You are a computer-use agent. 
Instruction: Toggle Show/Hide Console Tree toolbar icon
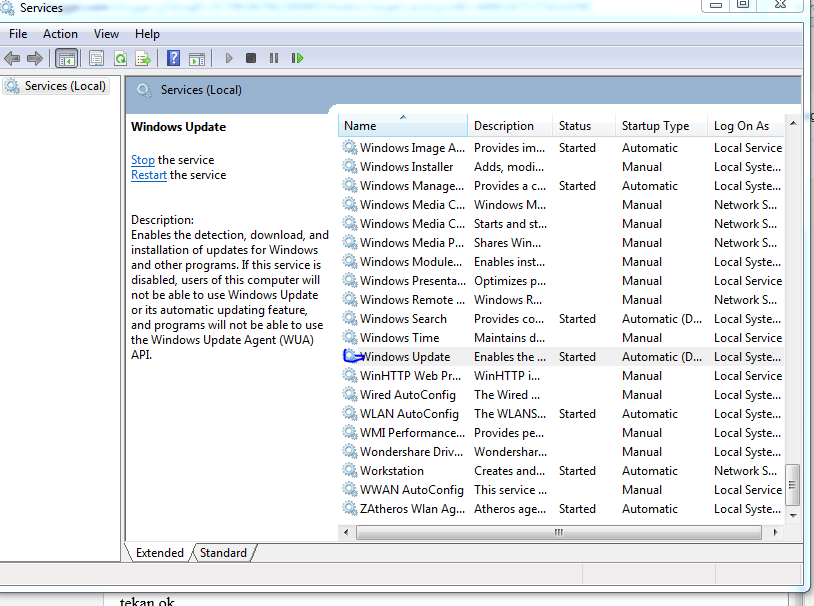[x=66, y=58]
